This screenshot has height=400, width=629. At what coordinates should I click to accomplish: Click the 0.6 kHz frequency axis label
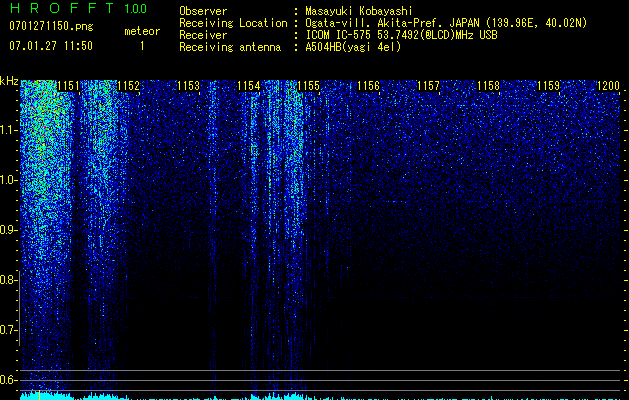click(8, 380)
